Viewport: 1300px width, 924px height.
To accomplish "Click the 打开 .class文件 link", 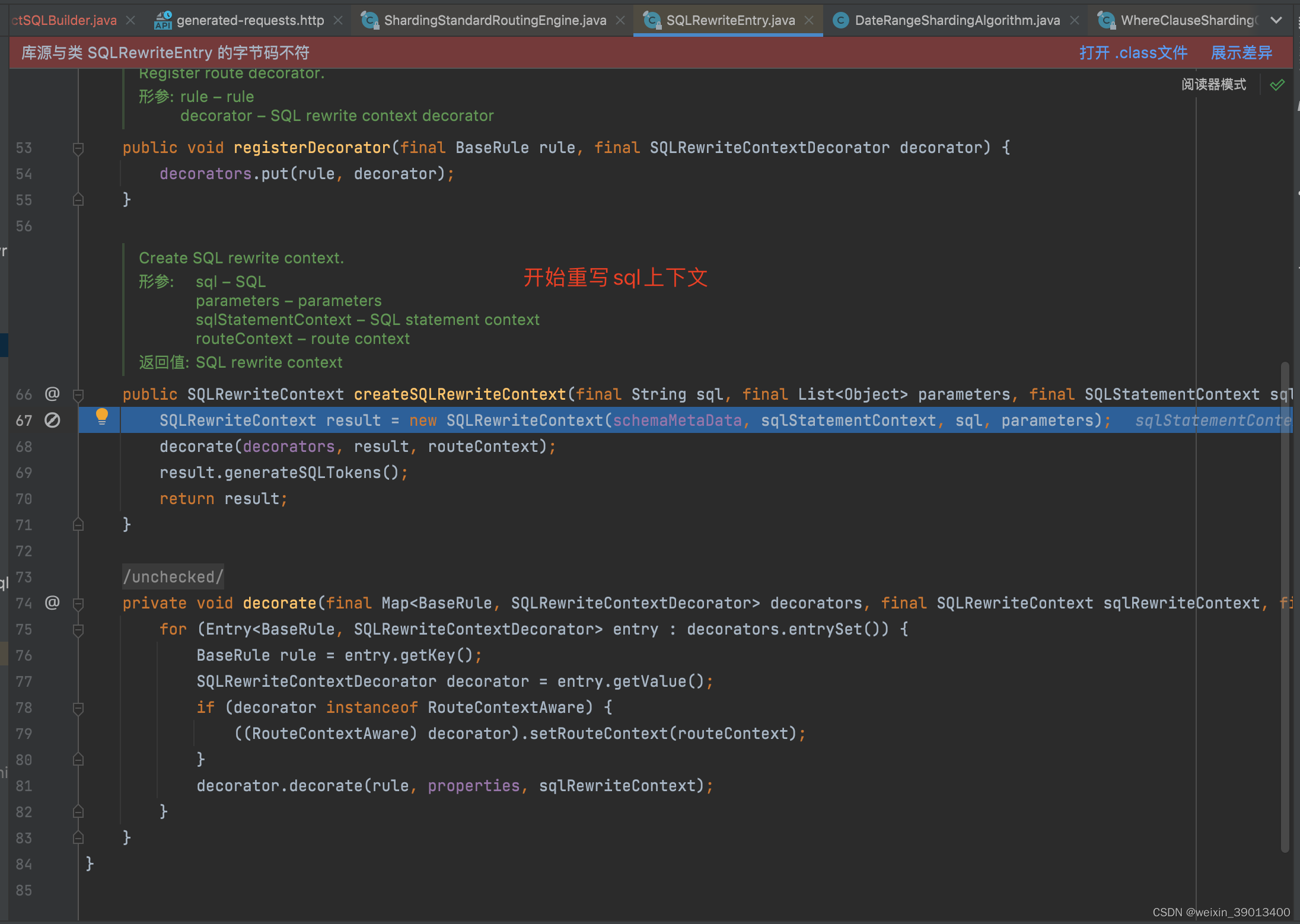I will (x=1133, y=53).
